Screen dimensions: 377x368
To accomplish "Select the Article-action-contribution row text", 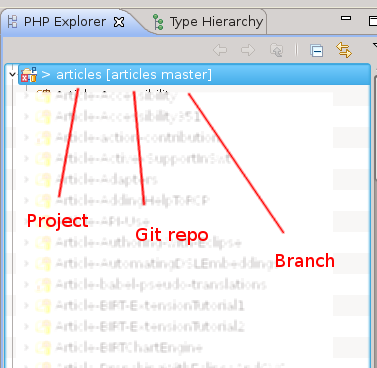I will click(137, 138).
